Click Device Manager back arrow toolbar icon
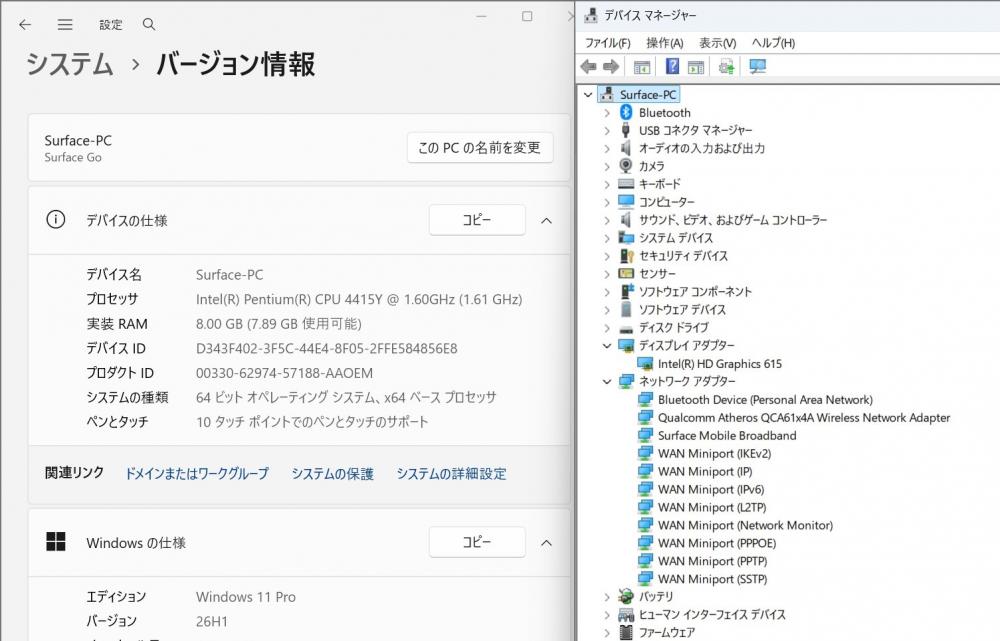The height and width of the screenshot is (641, 1000). [x=589, y=66]
